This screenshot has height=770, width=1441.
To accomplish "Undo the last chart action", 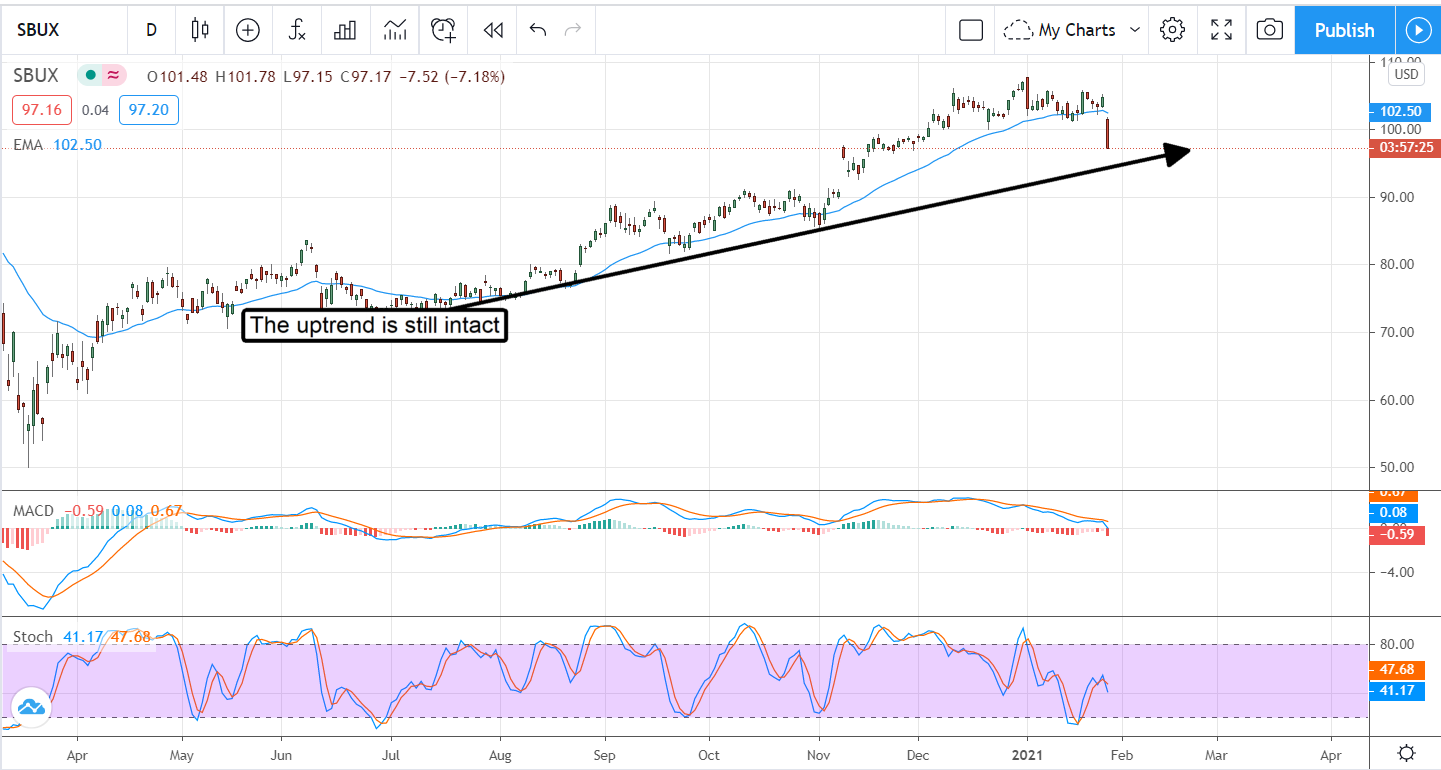I will coord(538,30).
